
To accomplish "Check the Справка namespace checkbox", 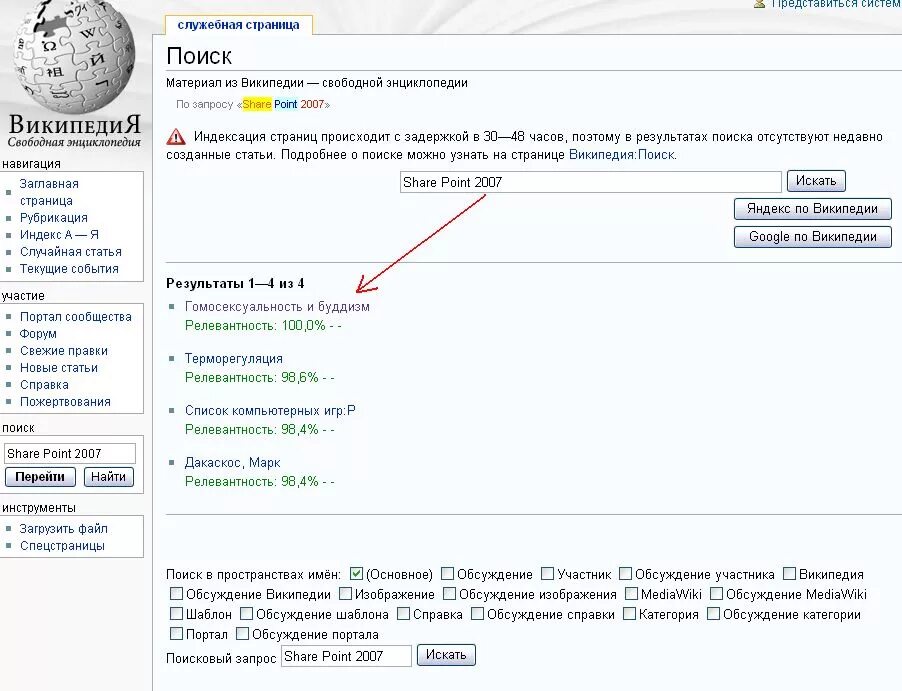I will point(403,613).
